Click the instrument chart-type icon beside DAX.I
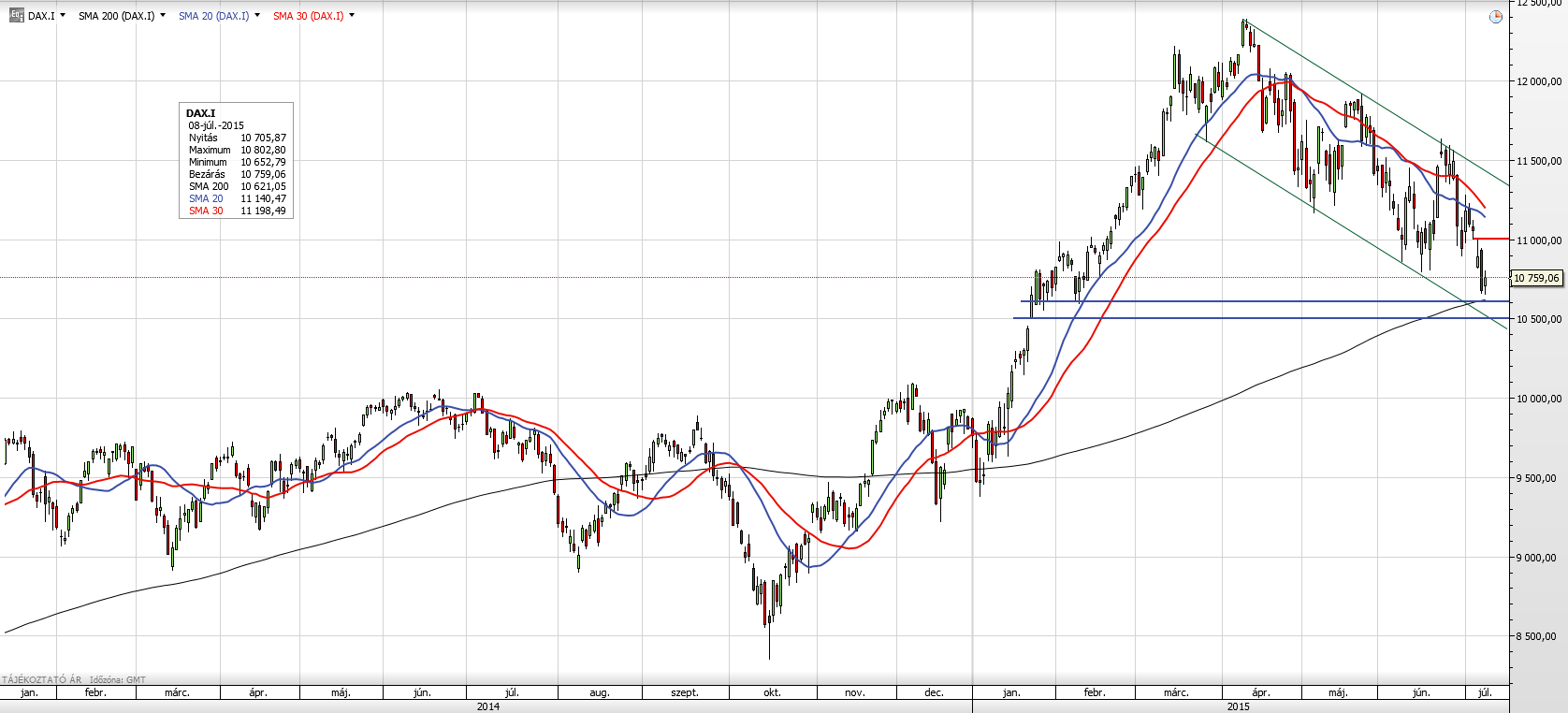 (17, 16)
